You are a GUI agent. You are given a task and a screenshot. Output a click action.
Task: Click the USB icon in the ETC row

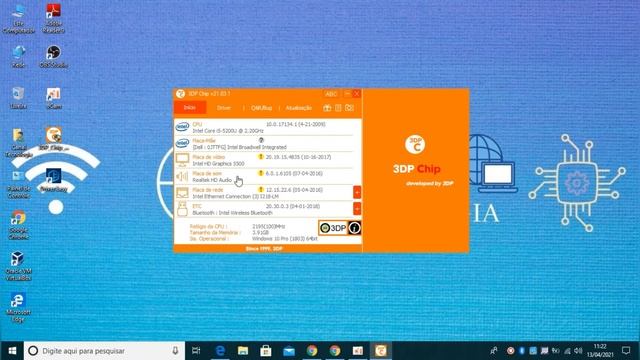(182, 209)
